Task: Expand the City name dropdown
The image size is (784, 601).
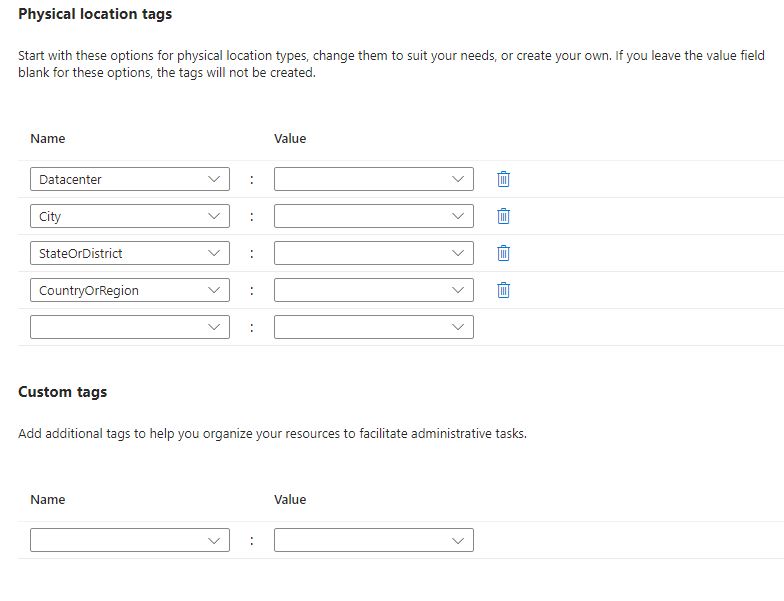Action: coord(129,216)
